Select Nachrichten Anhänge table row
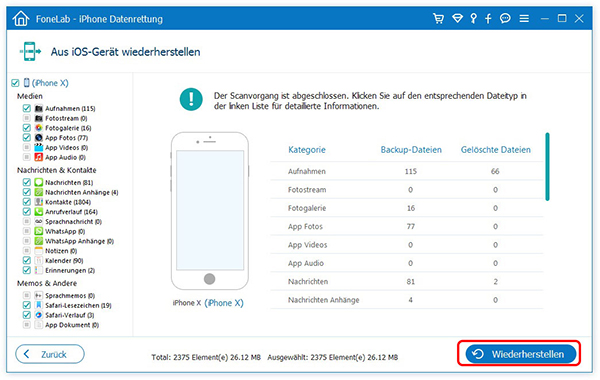This screenshot has height=380, width=600. tap(407, 300)
